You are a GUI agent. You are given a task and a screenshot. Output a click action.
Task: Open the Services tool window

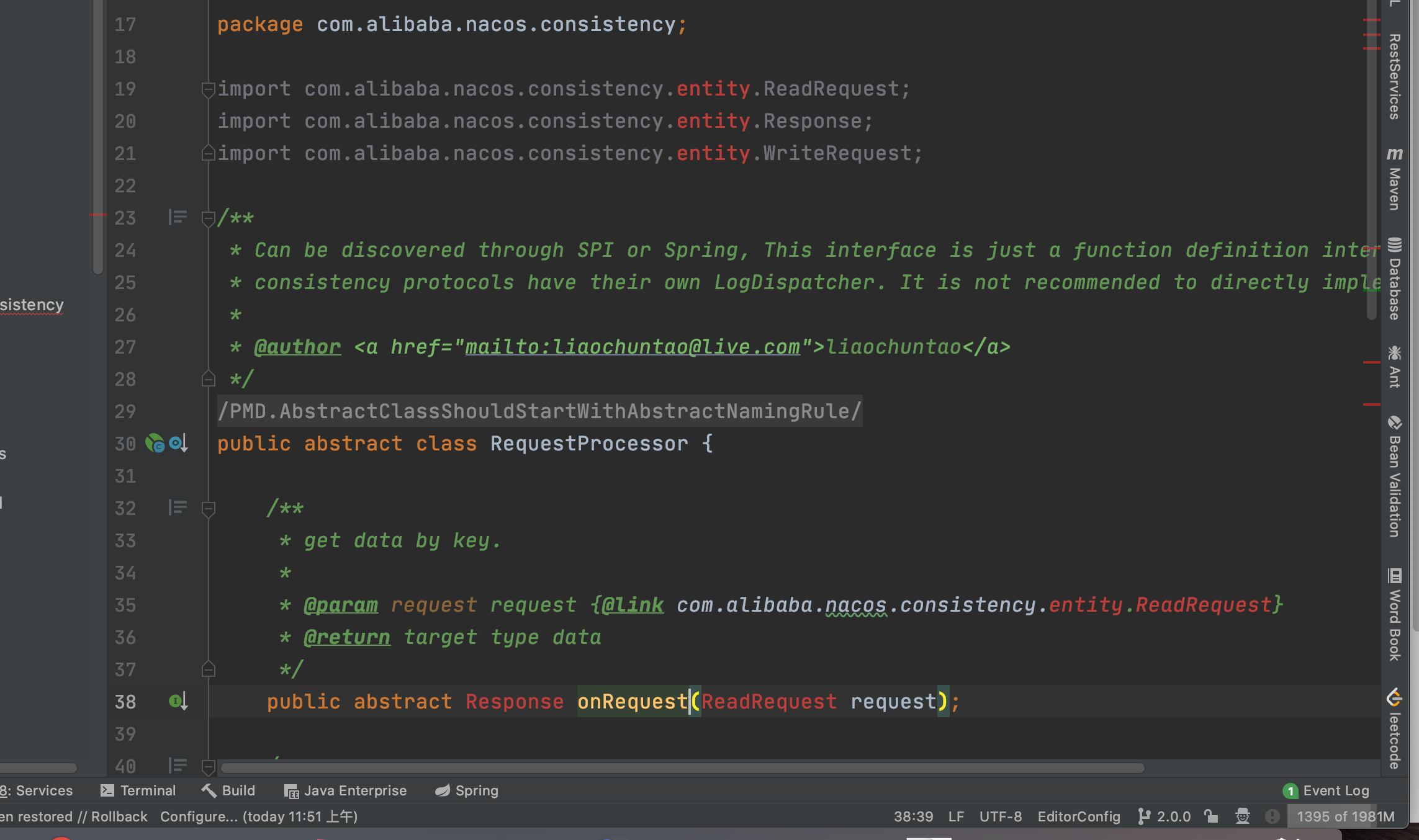click(37, 790)
